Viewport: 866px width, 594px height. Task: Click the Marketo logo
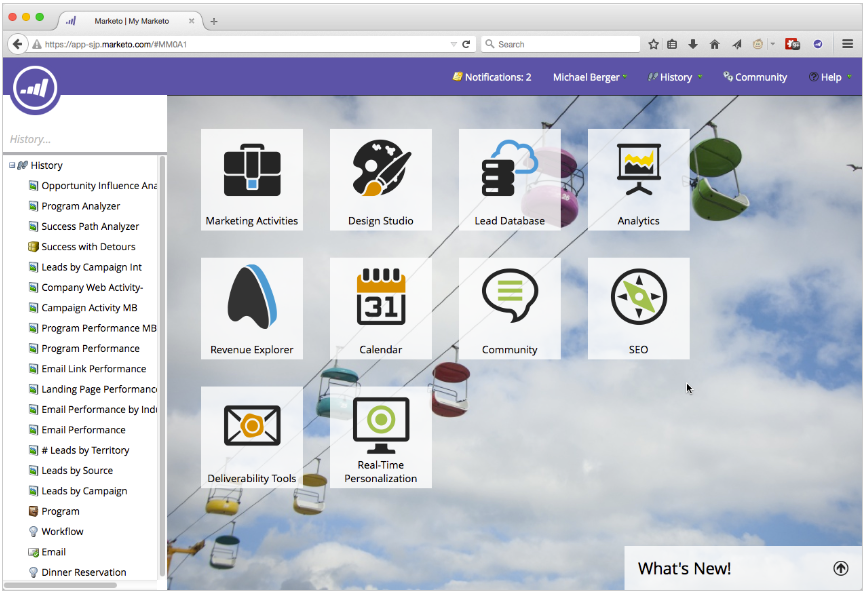click(x=35, y=89)
